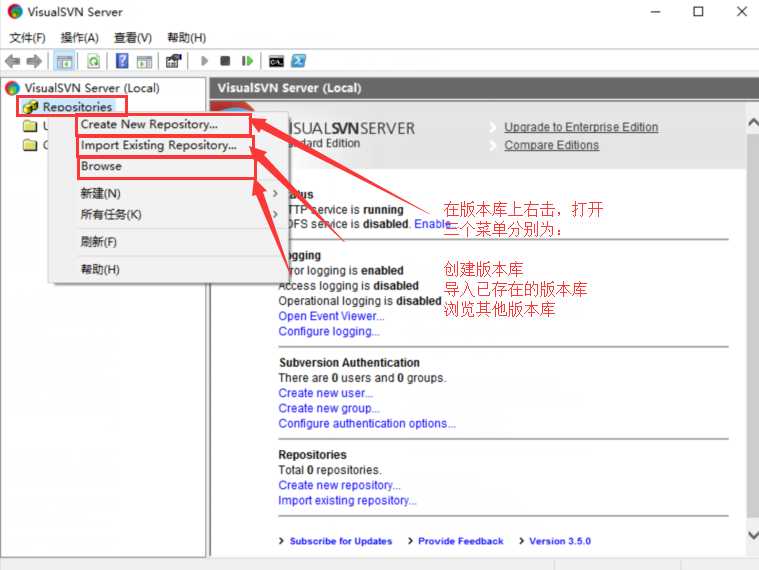Image resolution: width=759 pixels, height=570 pixels.
Task: Click the 'Access logging is disabled' text
Action: [x=349, y=285]
